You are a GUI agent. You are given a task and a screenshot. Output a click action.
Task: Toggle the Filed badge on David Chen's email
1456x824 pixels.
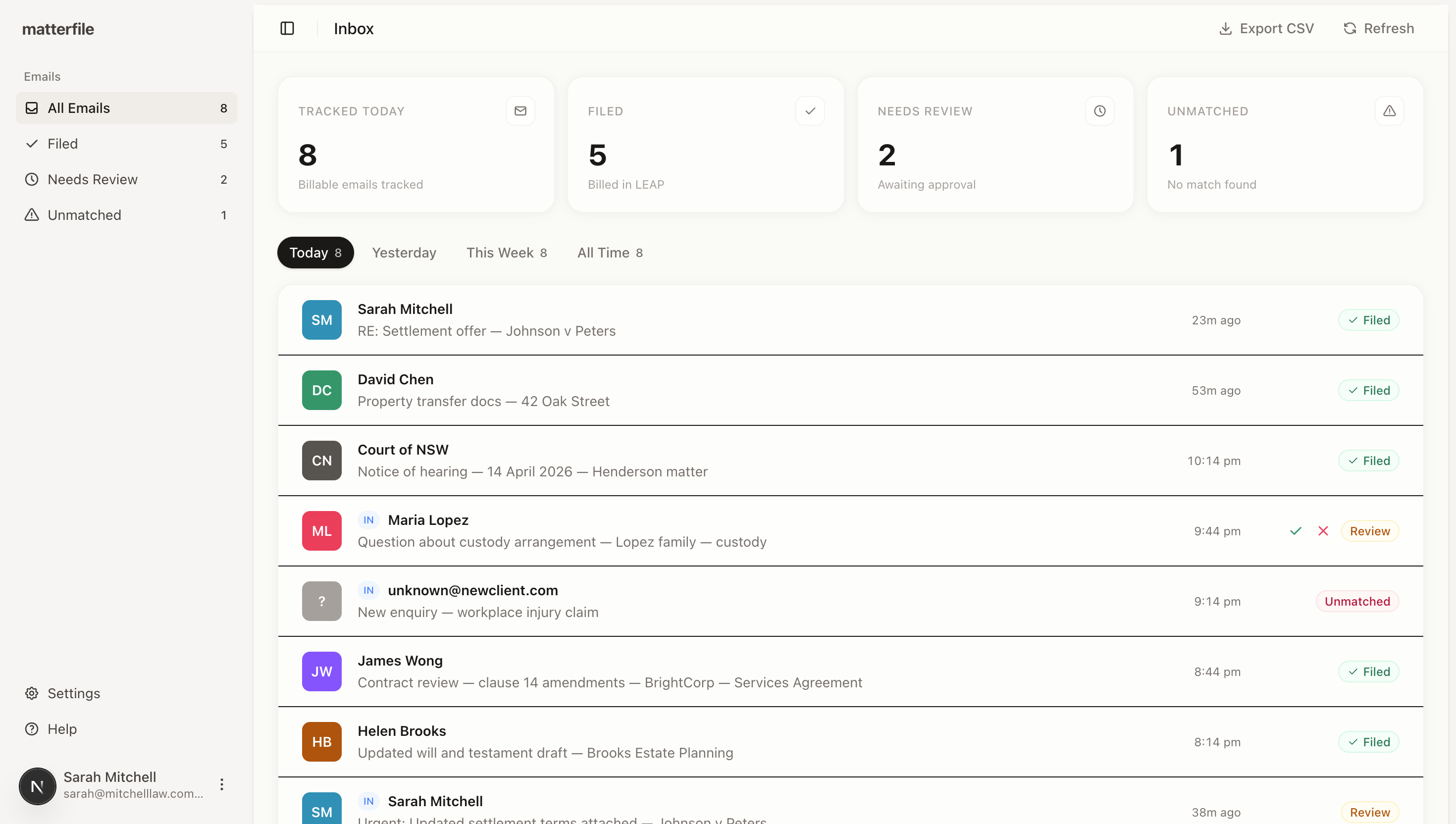[x=1369, y=390]
